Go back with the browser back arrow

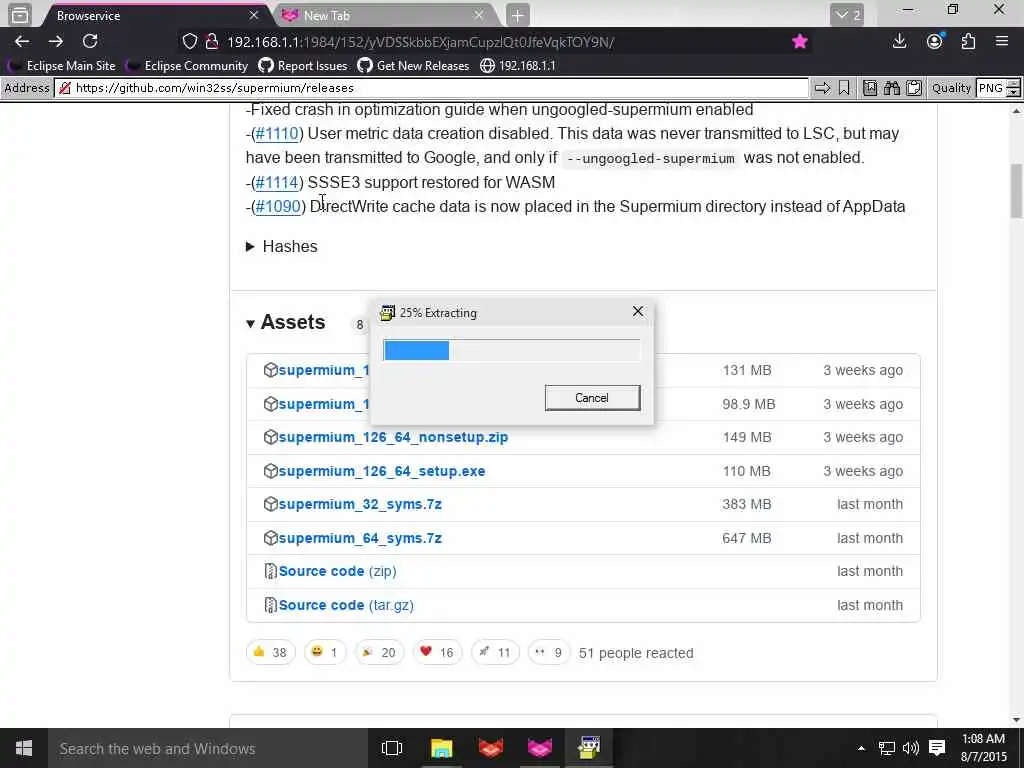[x=22, y=42]
